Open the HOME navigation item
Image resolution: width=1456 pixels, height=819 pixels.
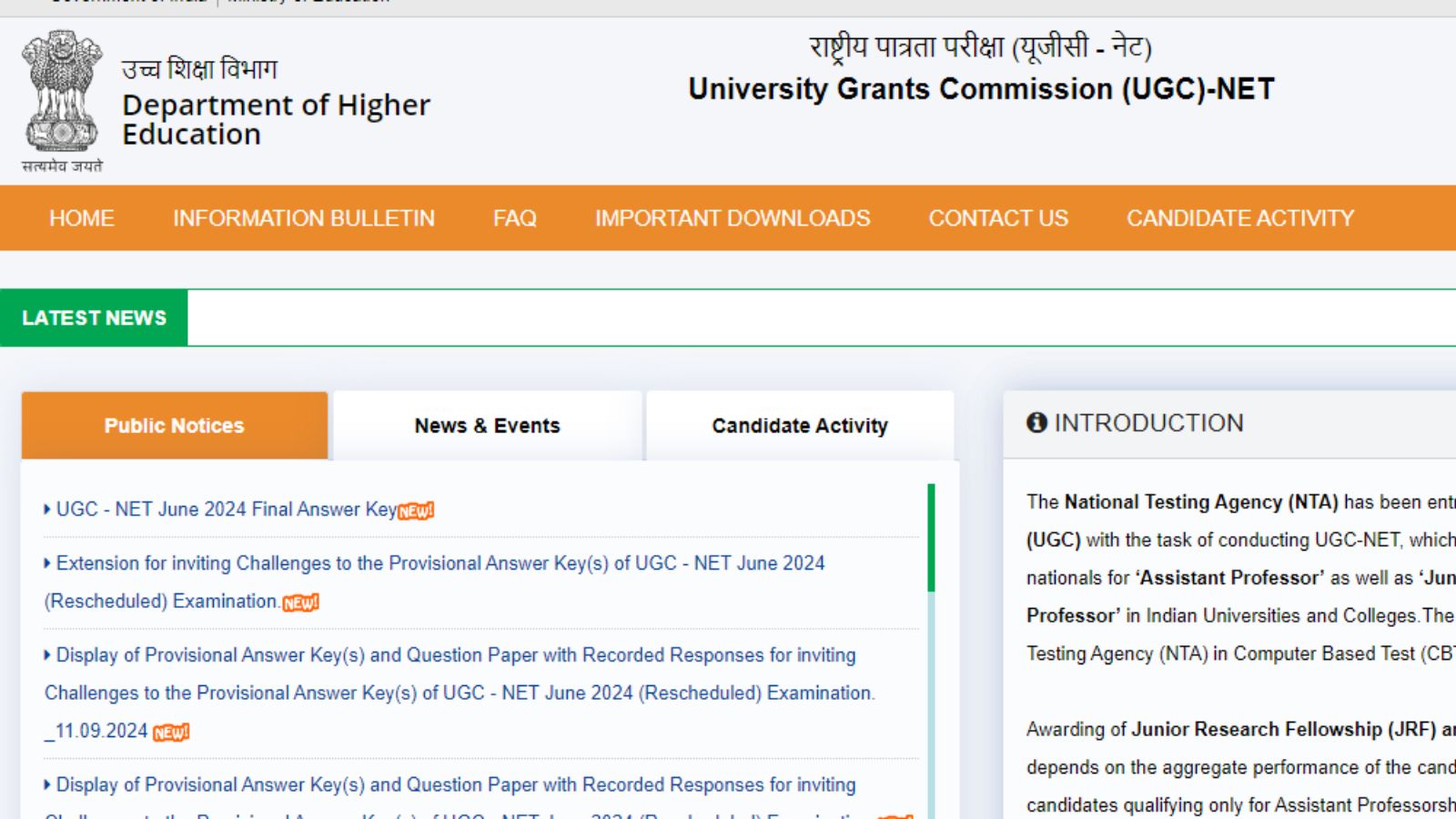(81, 218)
